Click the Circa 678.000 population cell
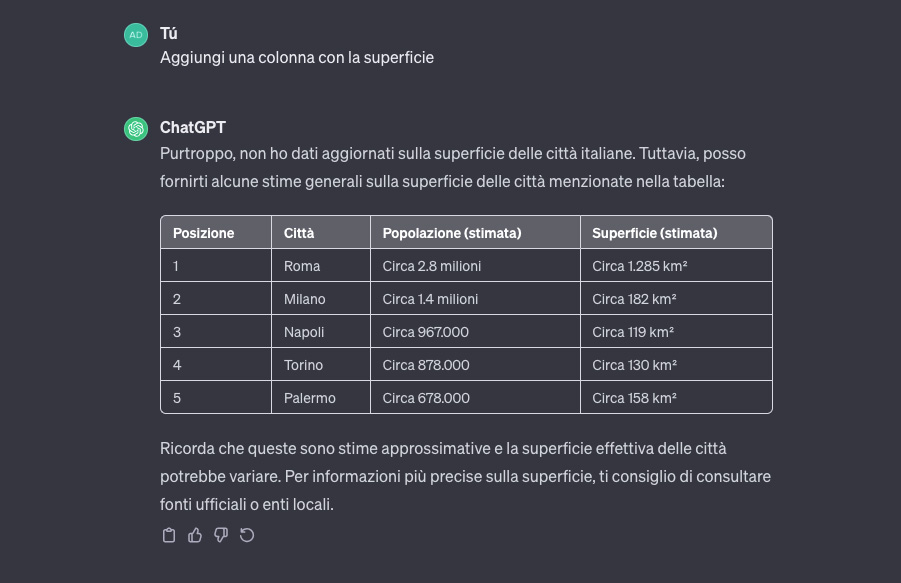 click(426, 398)
